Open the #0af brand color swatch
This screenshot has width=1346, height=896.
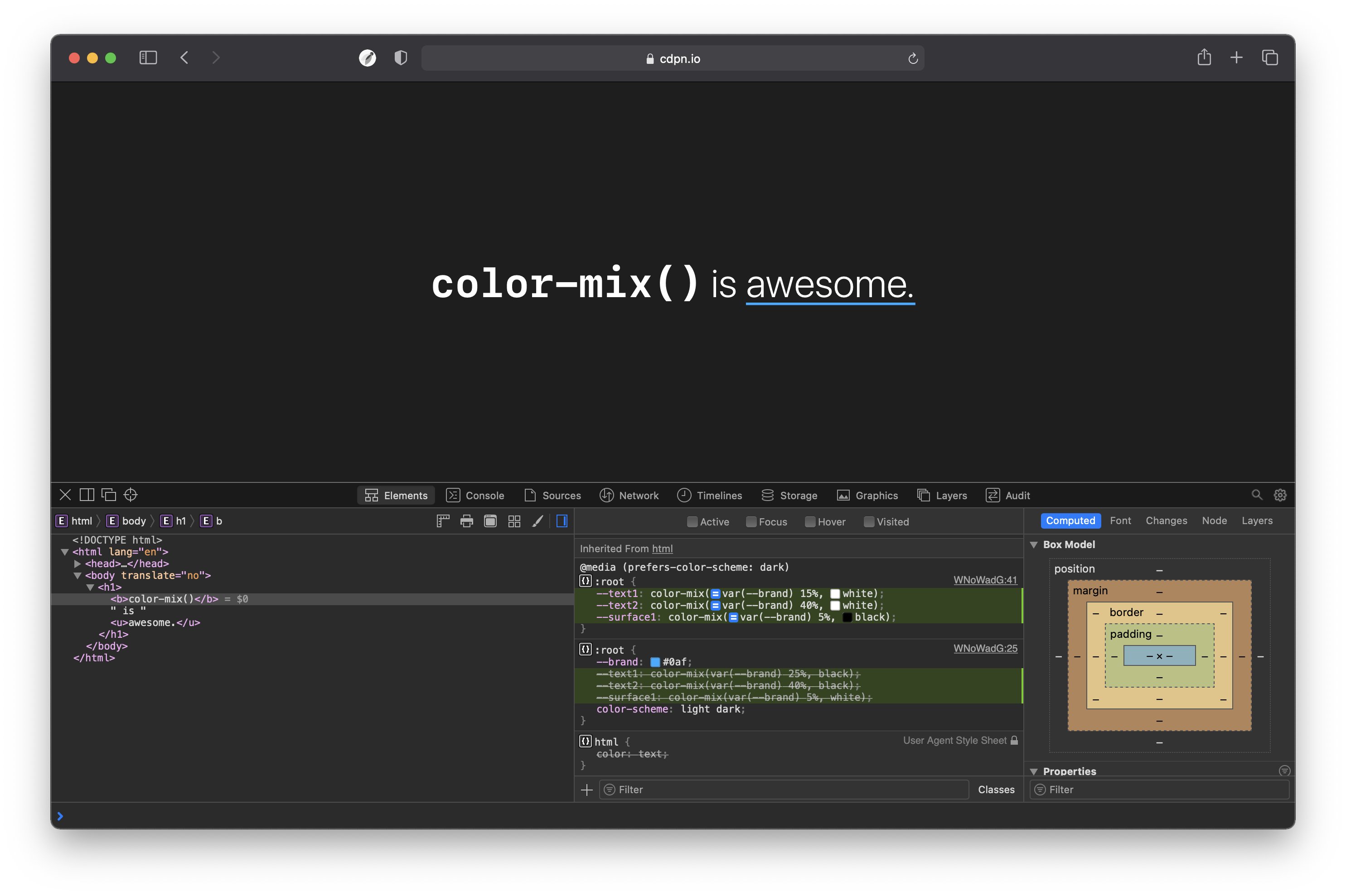[655, 662]
